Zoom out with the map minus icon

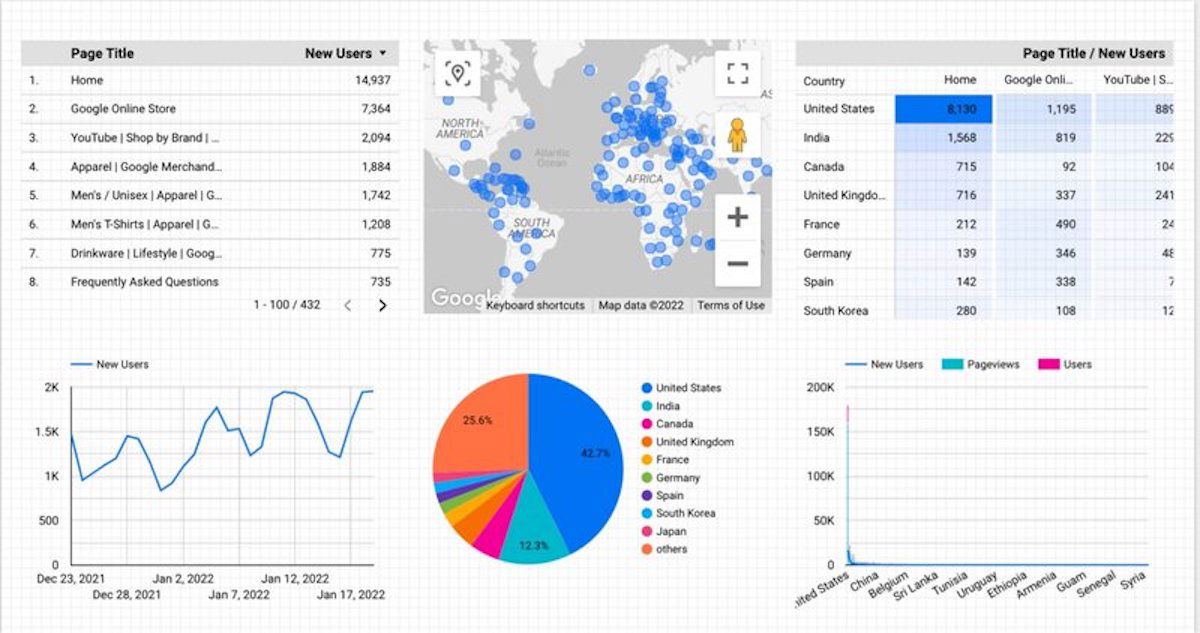736,261
